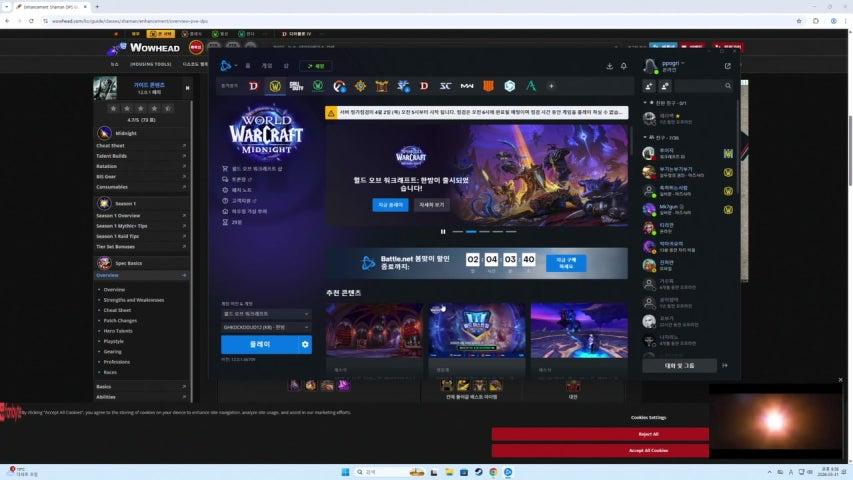853x480 pixels.
Task: Pop out the social panel icon
Action: pyautogui.click(x=727, y=66)
